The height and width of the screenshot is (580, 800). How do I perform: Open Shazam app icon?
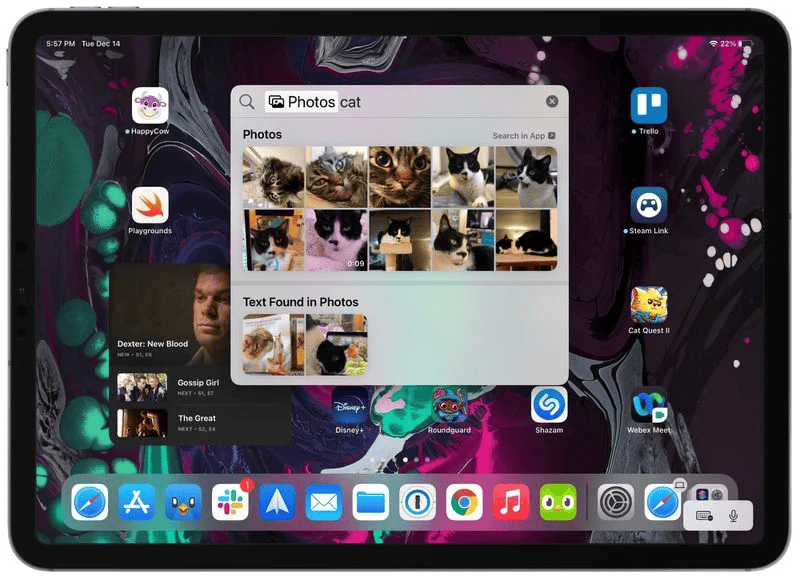(549, 404)
